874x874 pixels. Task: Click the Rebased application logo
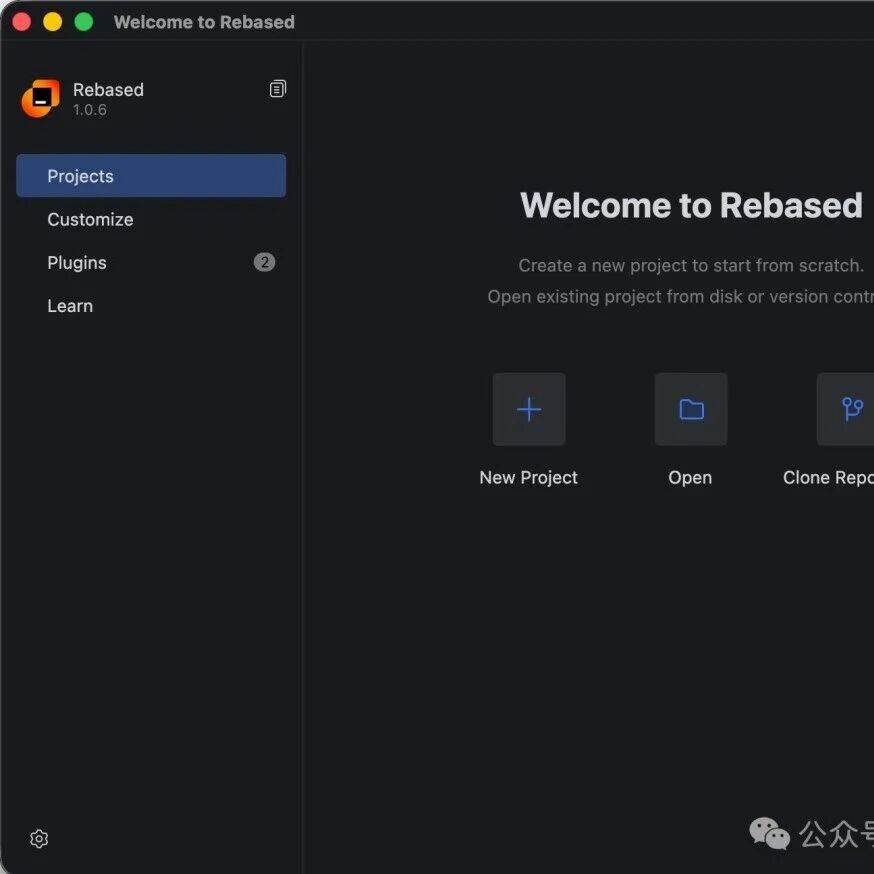[41, 98]
